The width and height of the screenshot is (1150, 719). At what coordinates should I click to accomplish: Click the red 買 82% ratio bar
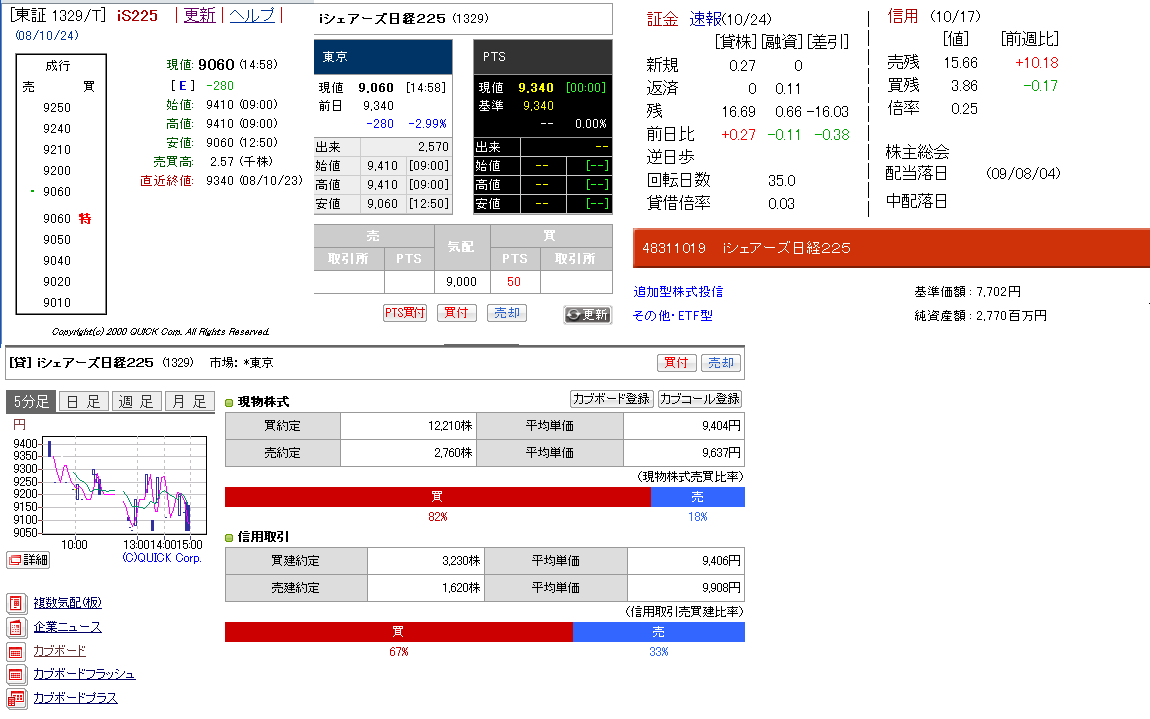[x=437, y=497]
